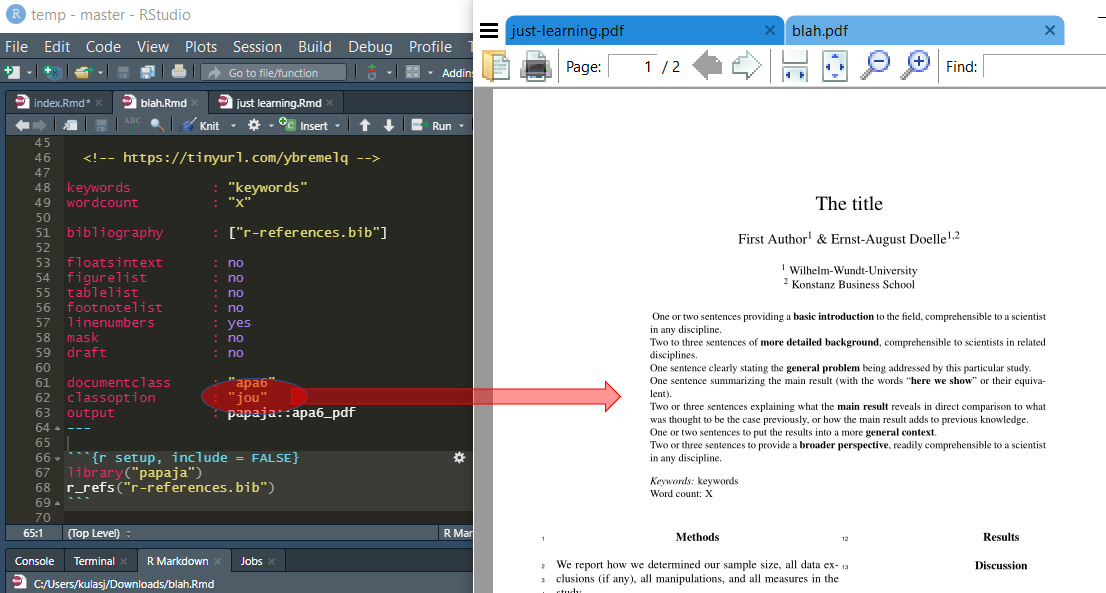The image size is (1106, 593).
Task: Open the File menu
Action: [16, 47]
